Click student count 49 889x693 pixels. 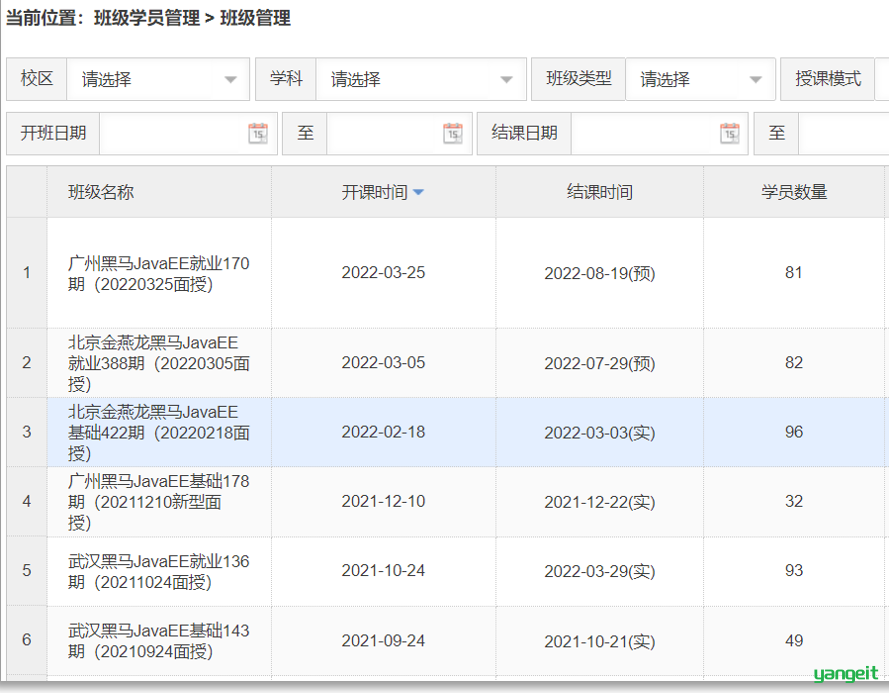click(x=794, y=641)
